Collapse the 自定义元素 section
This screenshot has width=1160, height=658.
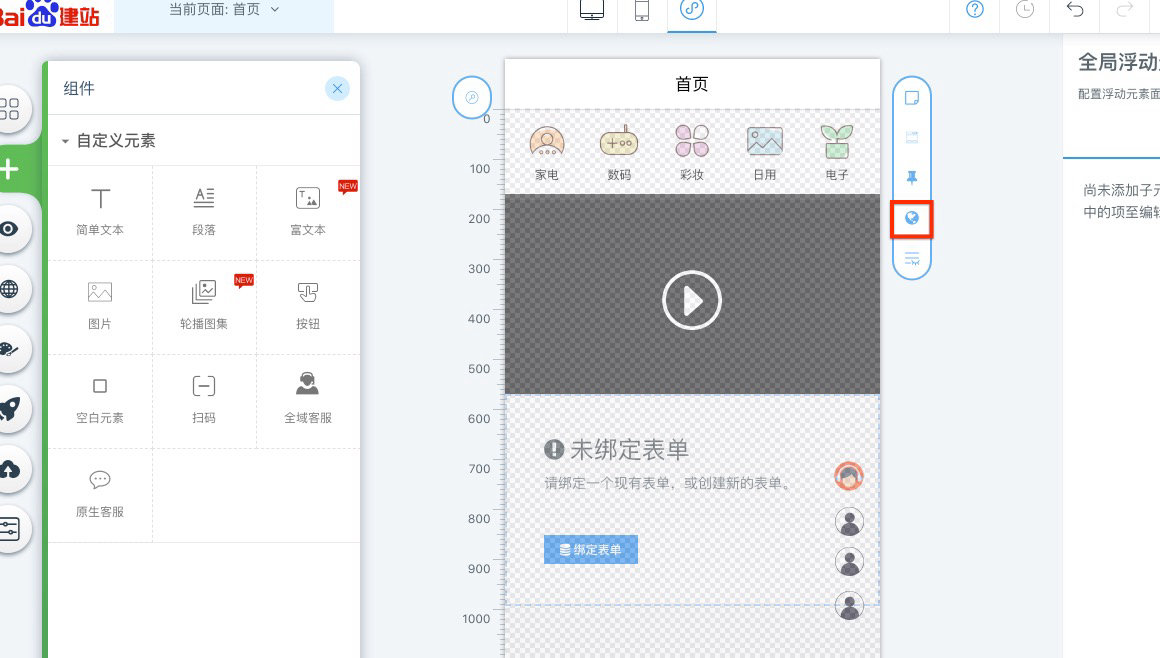(x=66, y=142)
